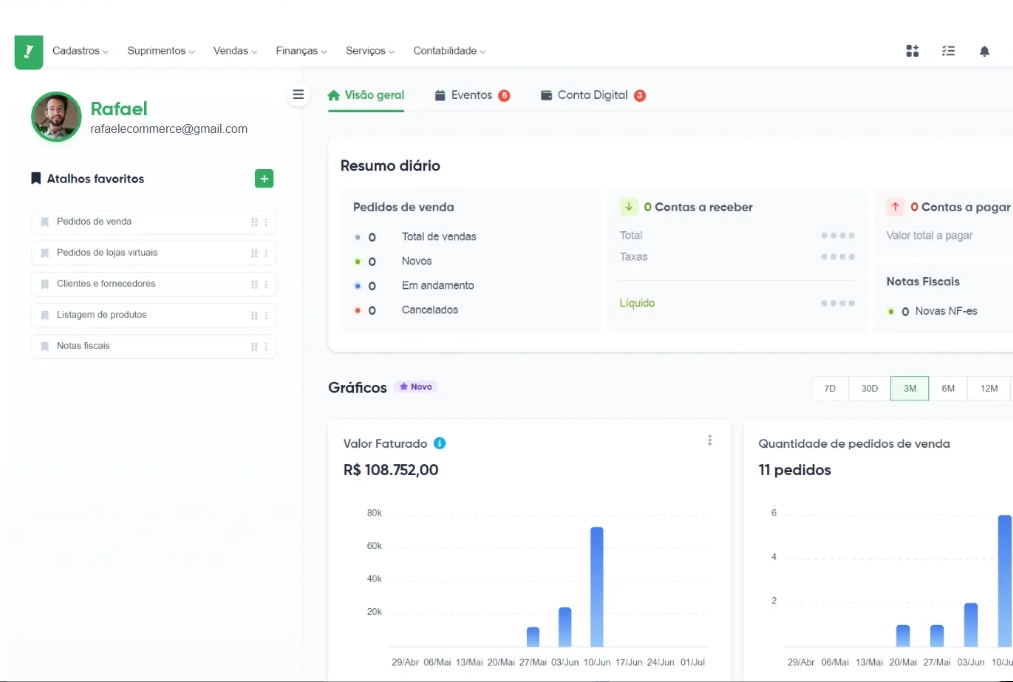Expand Cadastros menu
Image resolution: width=1013 pixels, height=682 pixels.
pos(80,51)
